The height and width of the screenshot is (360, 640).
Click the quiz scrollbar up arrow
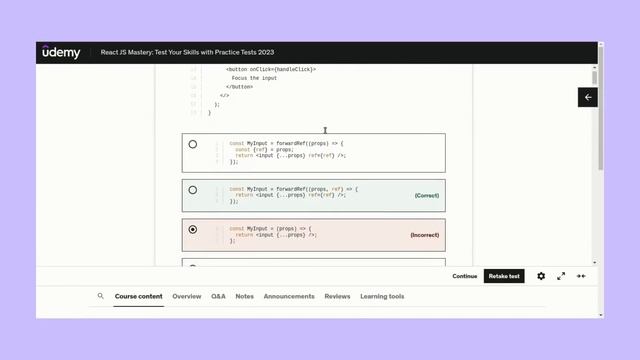click(x=594, y=67)
